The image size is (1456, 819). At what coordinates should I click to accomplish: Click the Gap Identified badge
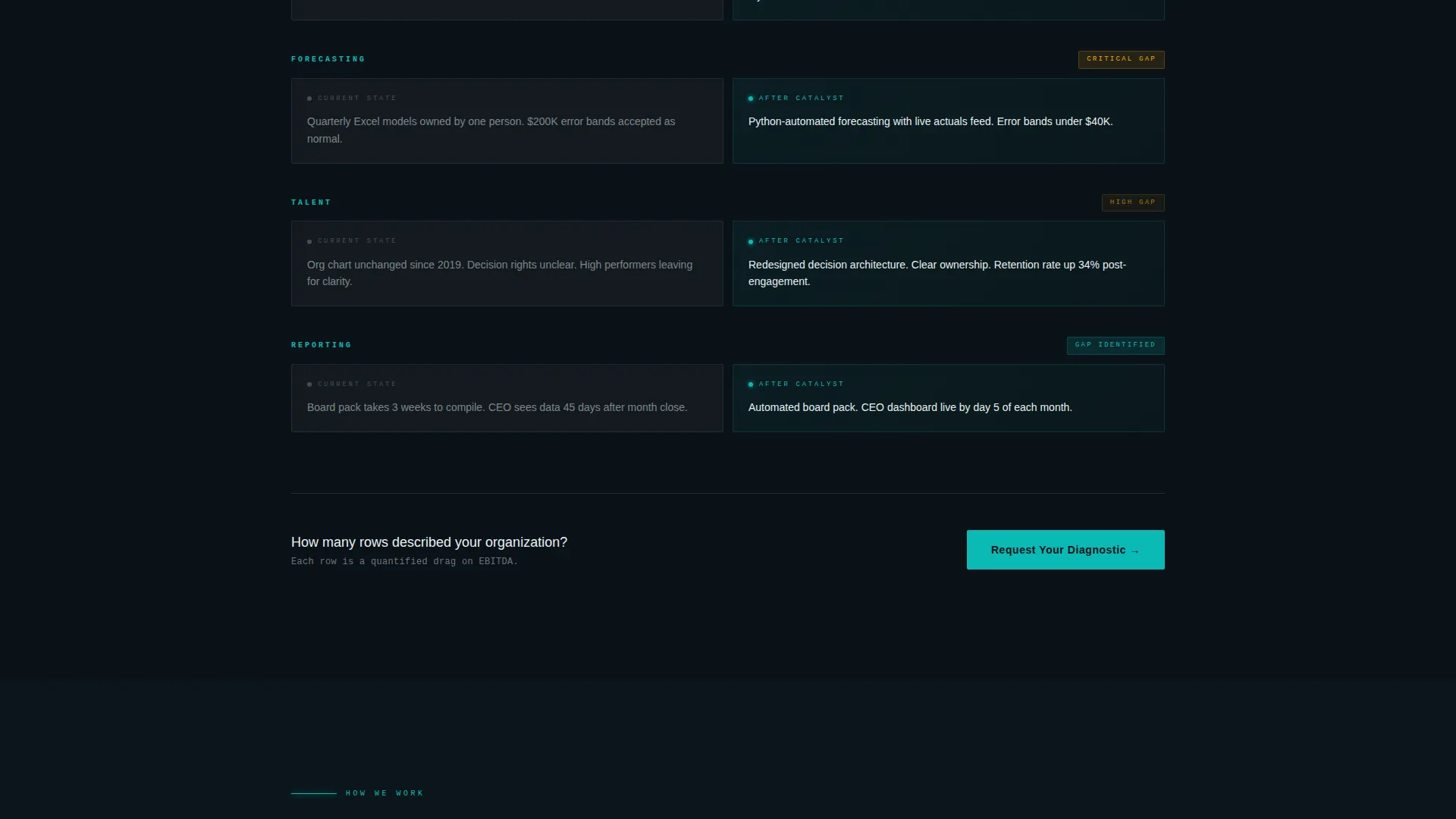(1116, 345)
